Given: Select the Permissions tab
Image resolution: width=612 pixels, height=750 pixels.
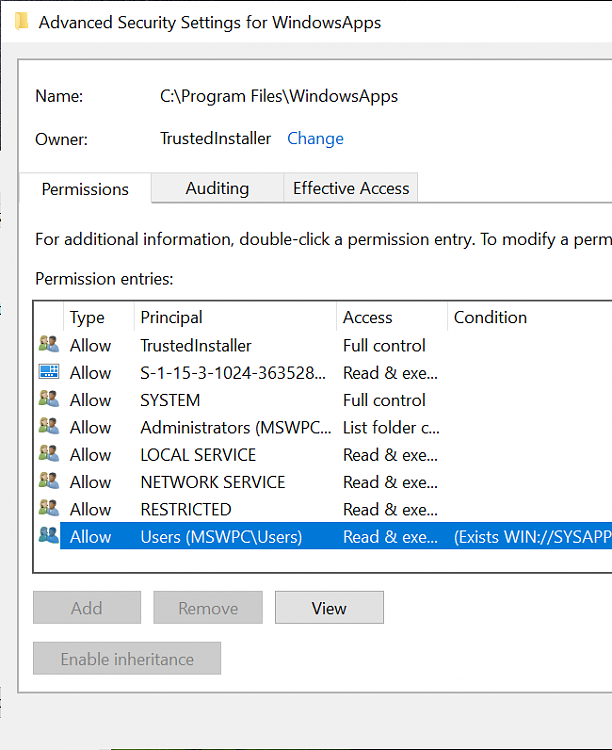Looking at the screenshot, I should (x=85, y=189).
